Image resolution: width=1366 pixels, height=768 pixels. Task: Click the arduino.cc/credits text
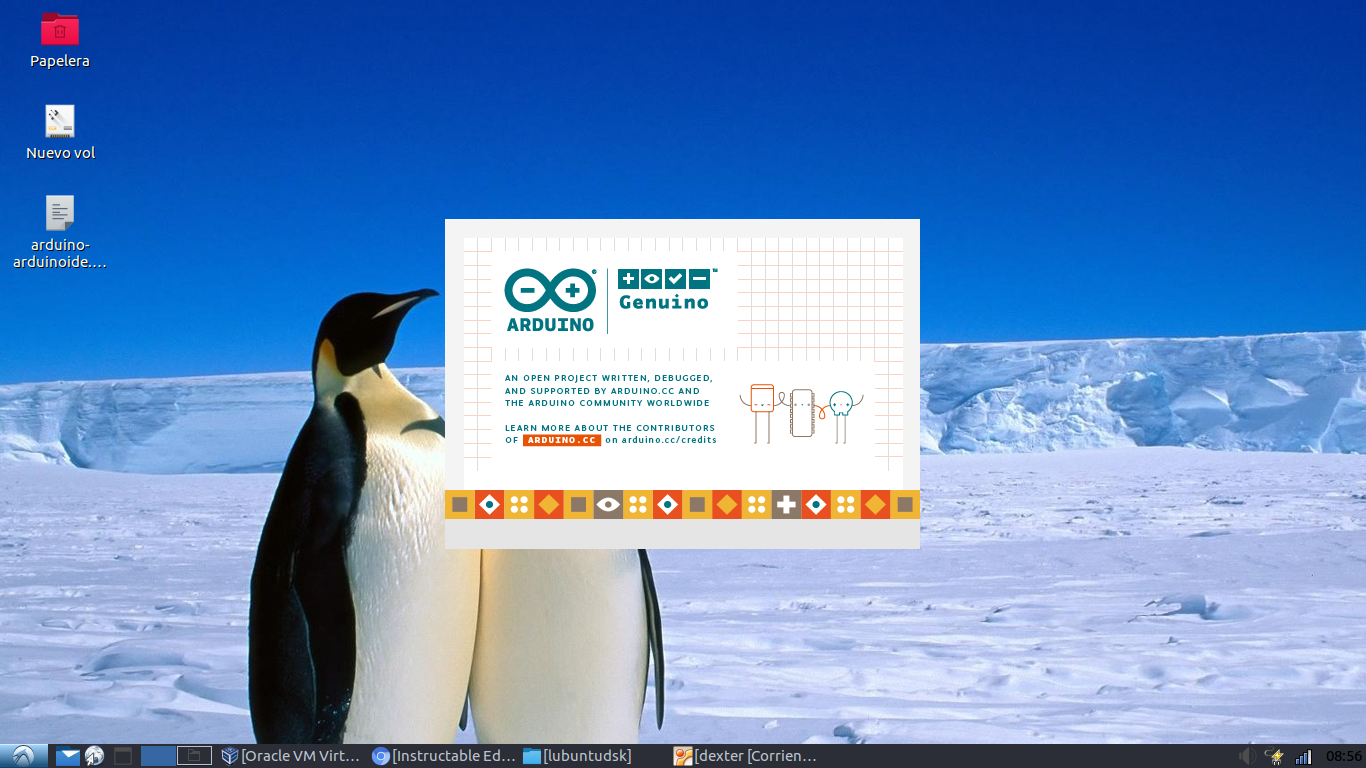coord(669,440)
